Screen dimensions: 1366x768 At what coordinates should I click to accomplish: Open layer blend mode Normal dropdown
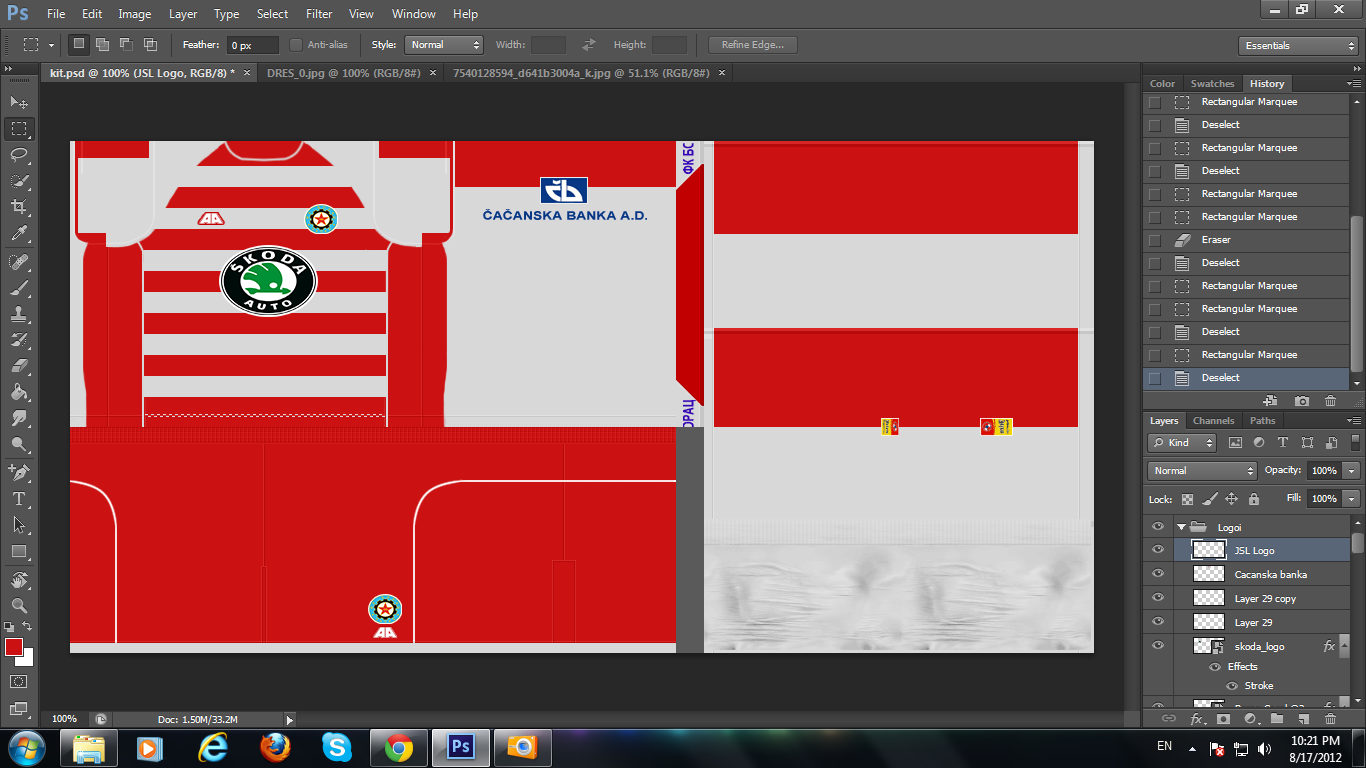click(x=1202, y=471)
